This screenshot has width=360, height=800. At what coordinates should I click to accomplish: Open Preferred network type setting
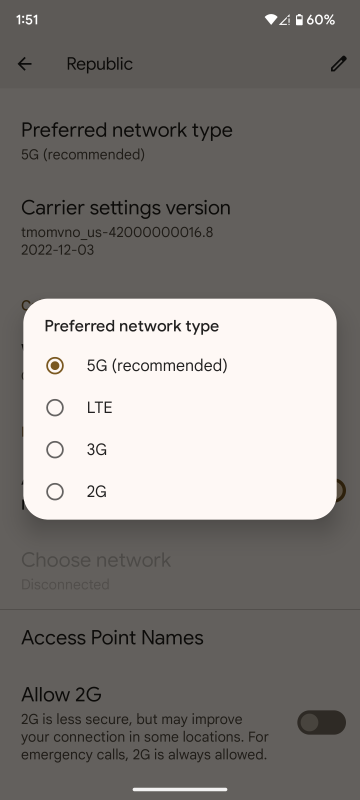(x=180, y=141)
